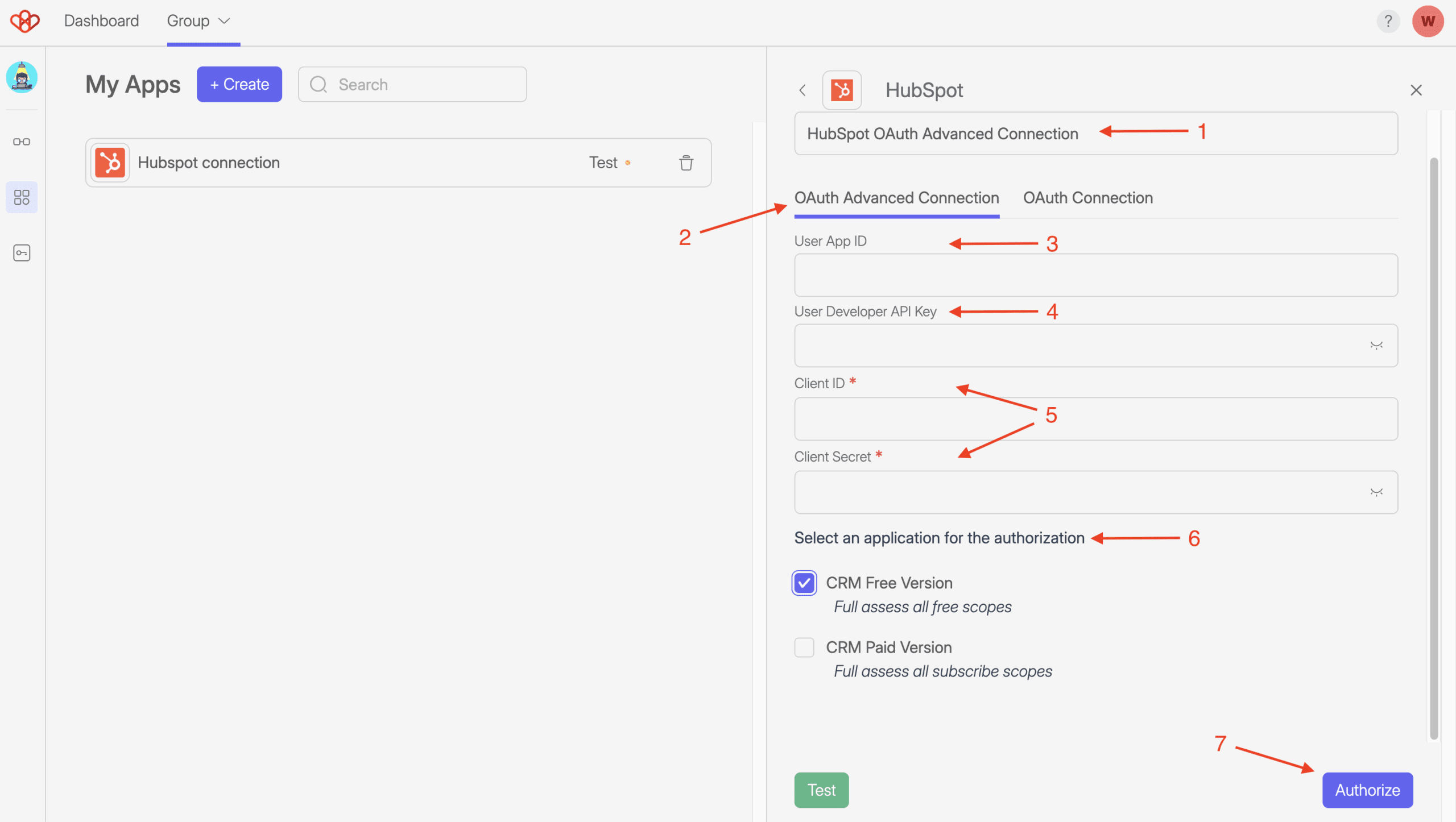Click 'Full assess all subscribe scopes' text

coord(943,671)
